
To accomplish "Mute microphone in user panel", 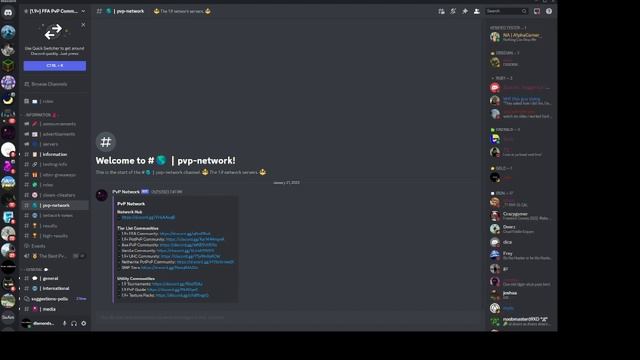I will (x=64, y=323).
